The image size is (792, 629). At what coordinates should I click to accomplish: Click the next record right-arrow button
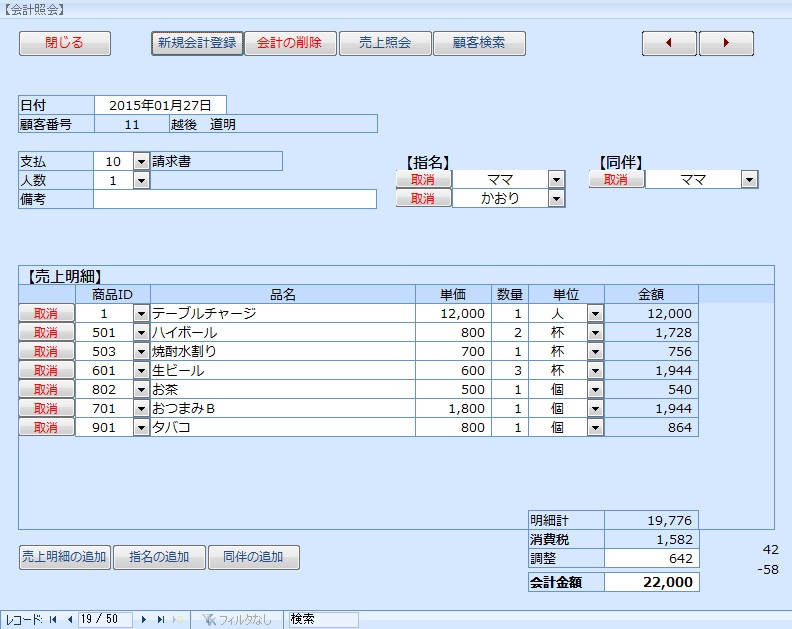click(x=726, y=44)
